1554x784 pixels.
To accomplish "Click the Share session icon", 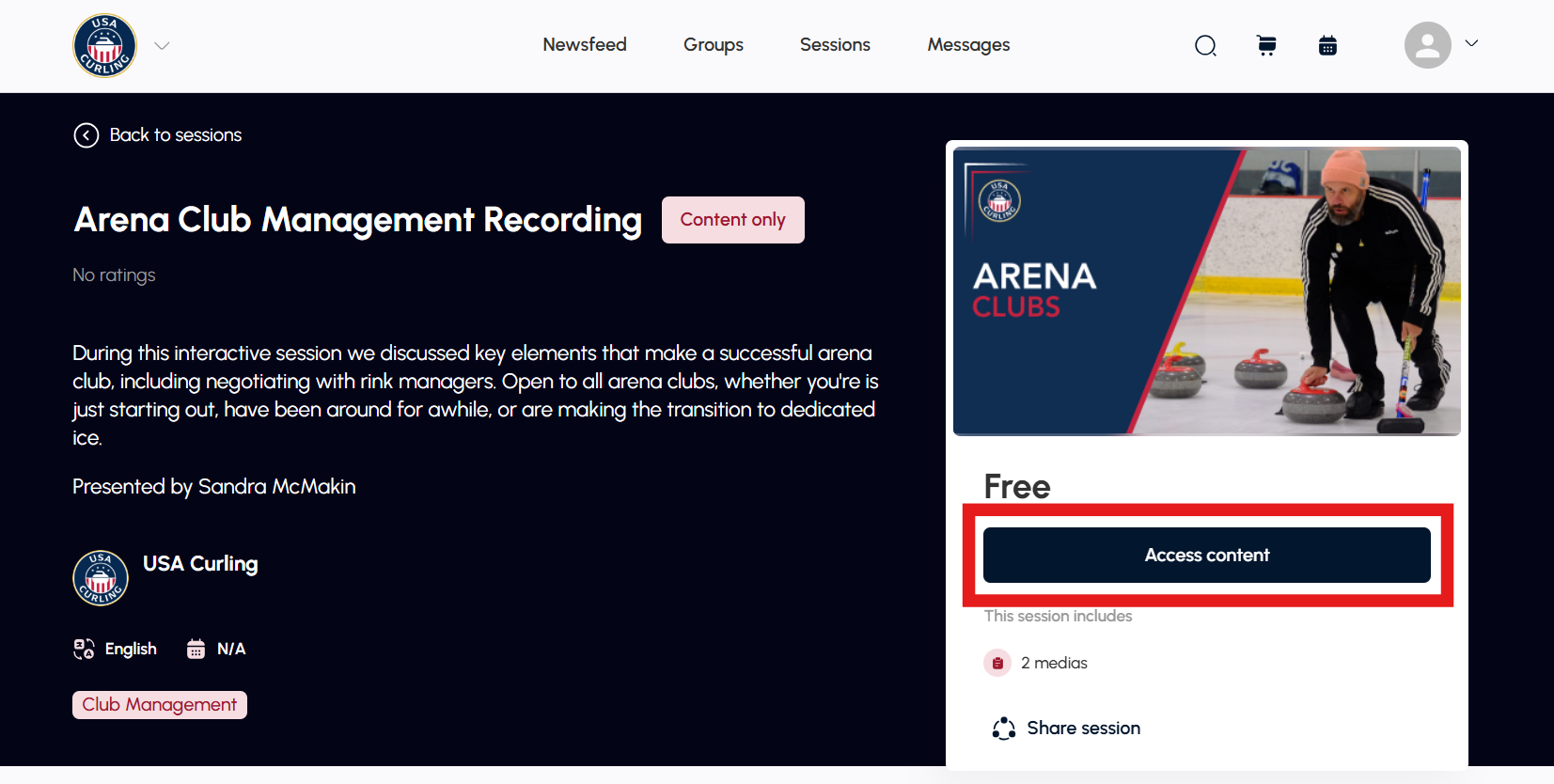I will [1004, 729].
